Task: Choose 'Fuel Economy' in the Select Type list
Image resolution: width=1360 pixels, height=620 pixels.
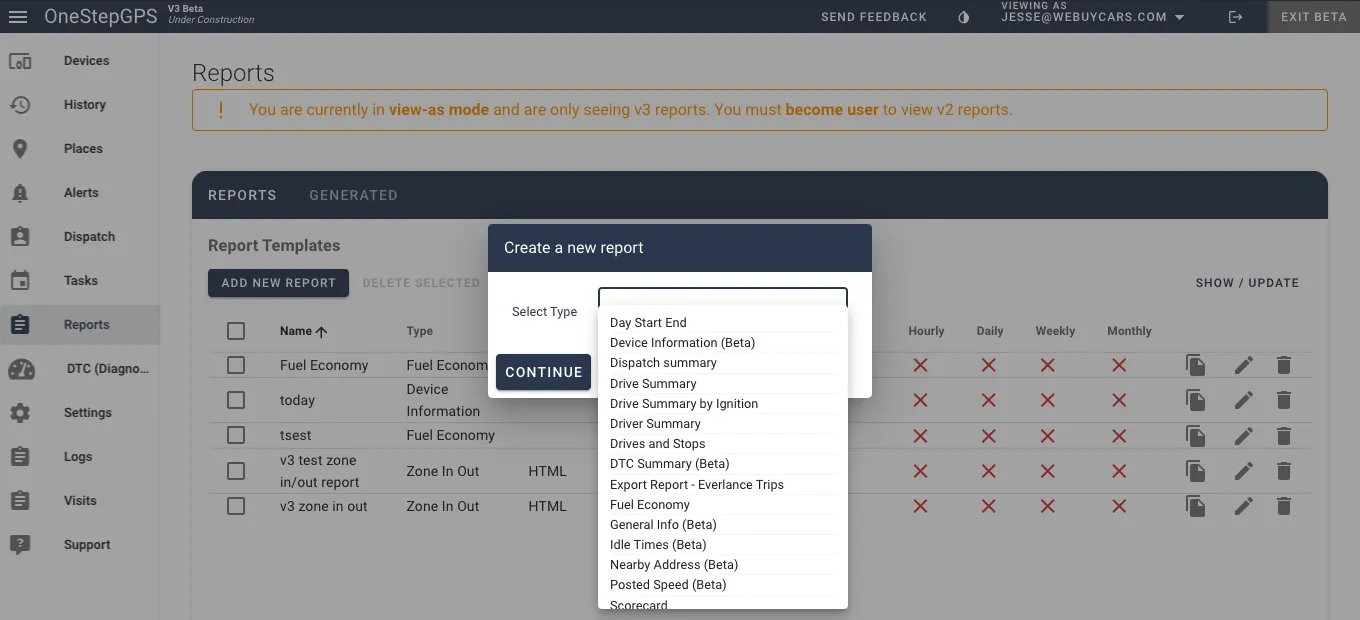Action: tap(650, 504)
